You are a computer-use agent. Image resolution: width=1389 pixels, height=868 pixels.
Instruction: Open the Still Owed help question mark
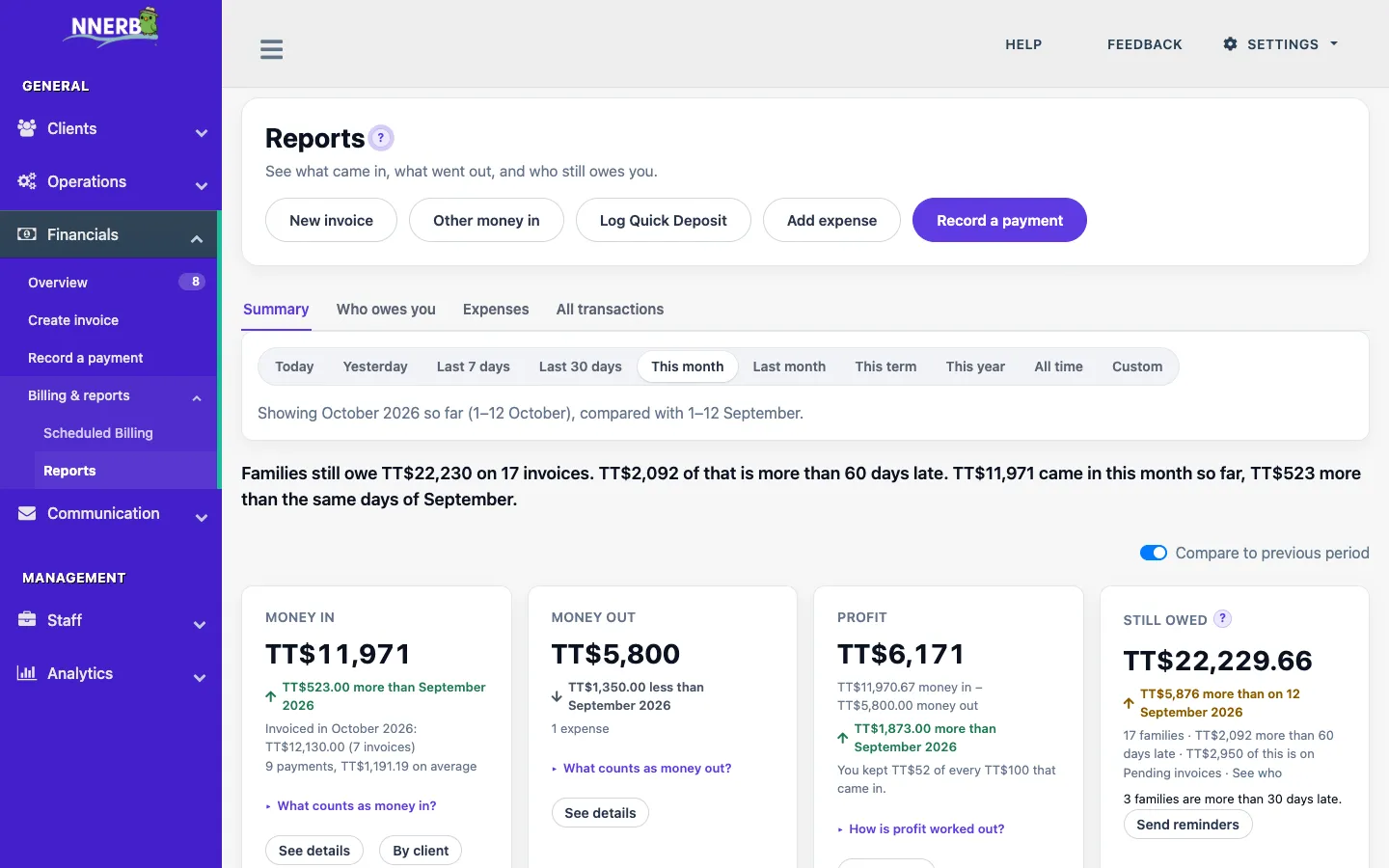click(1222, 619)
